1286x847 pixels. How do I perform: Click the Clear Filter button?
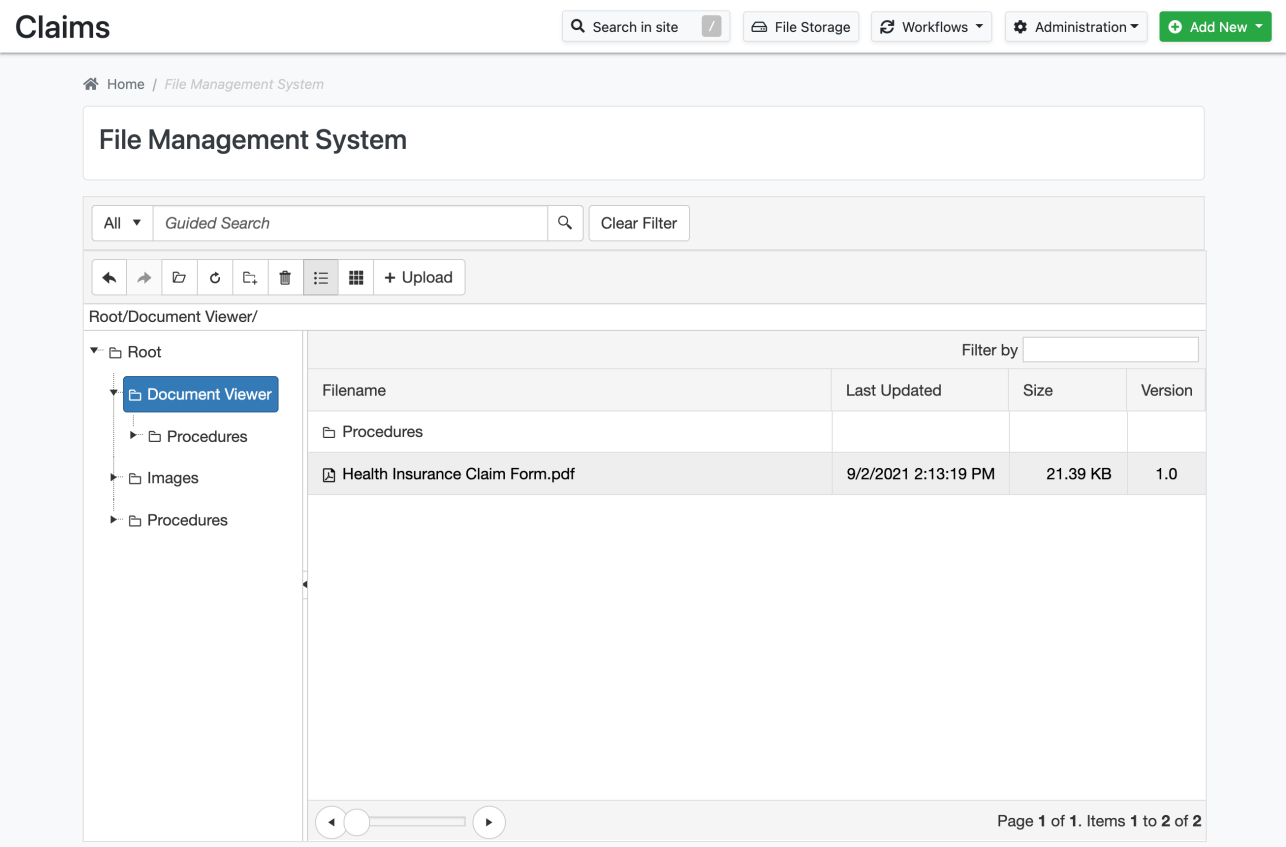point(639,223)
